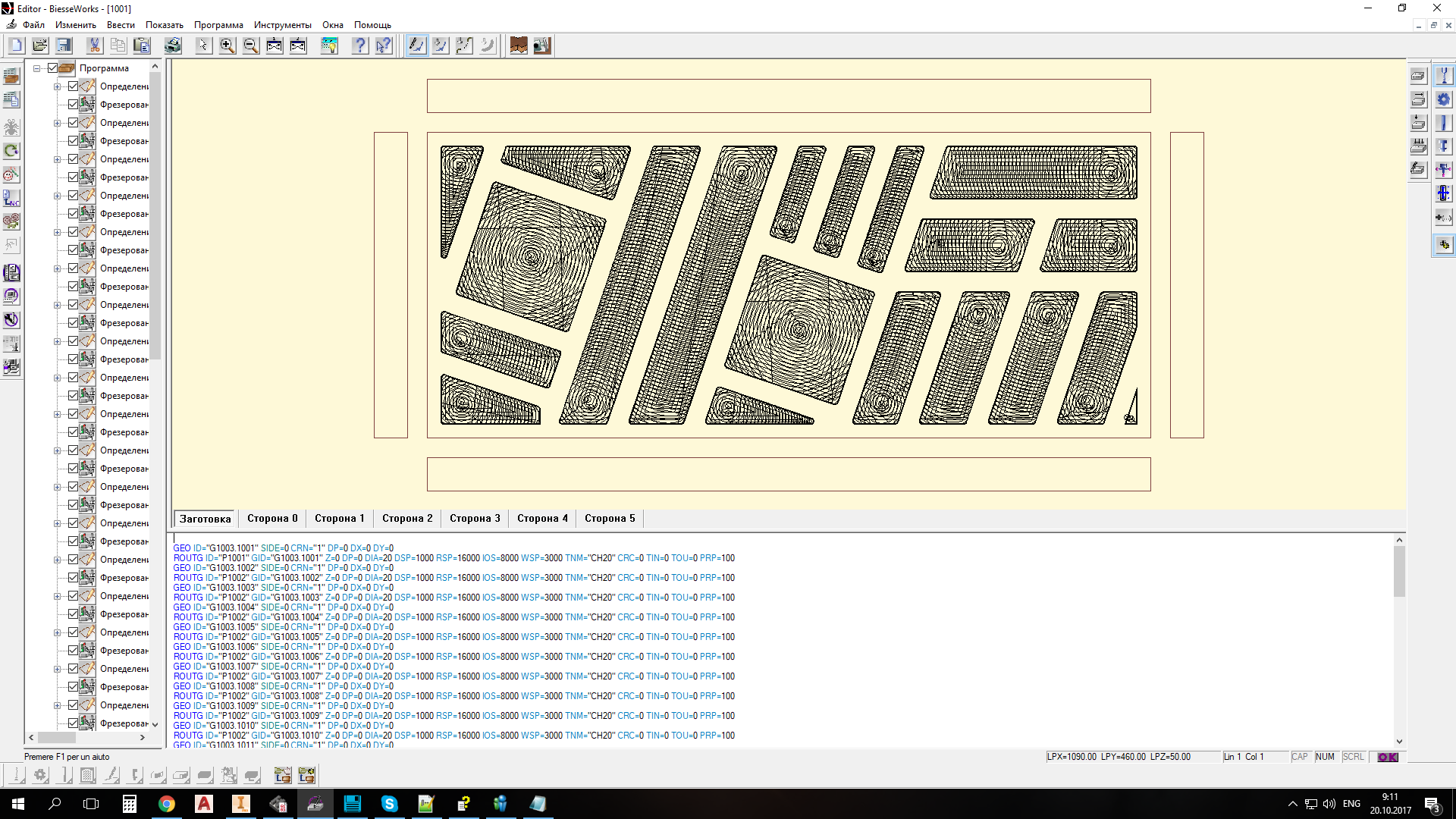Toggle checkbox of first Определени tree item
The image size is (1456, 819).
pos(73,86)
